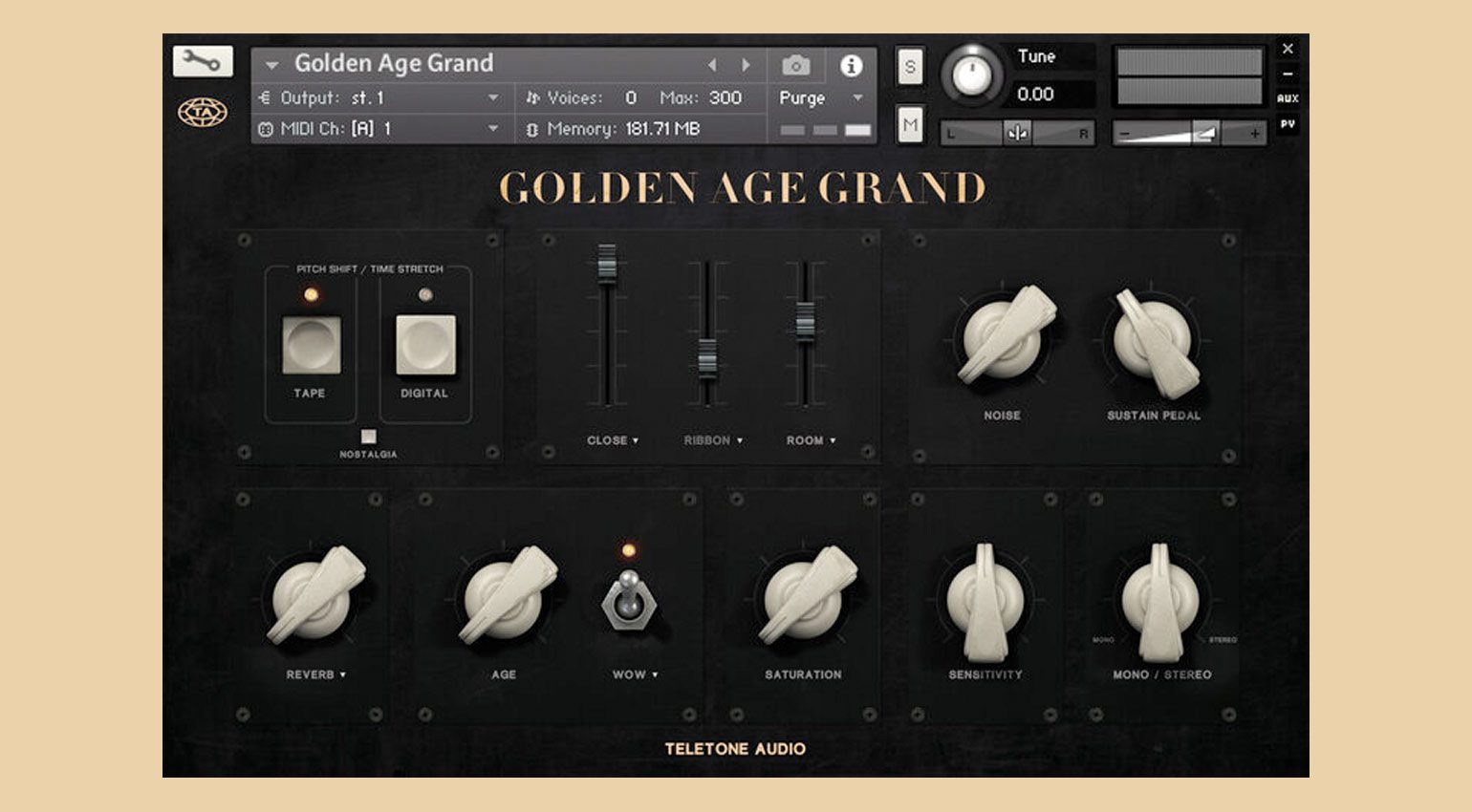
Task: Flip the WOW toggle switch
Action: point(628,600)
